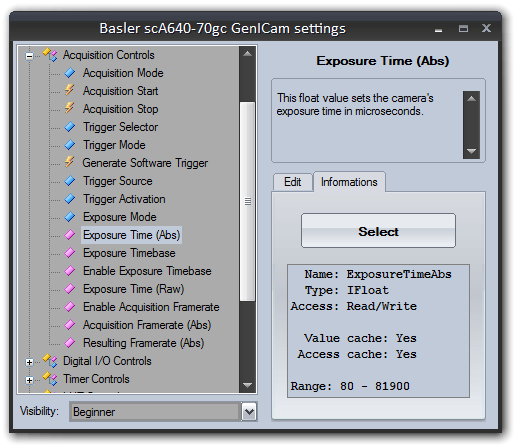The height and width of the screenshot is (446, 516).
Task: Click the lightning icon beside Generate Software Trigger
Action: pos(70,162)
